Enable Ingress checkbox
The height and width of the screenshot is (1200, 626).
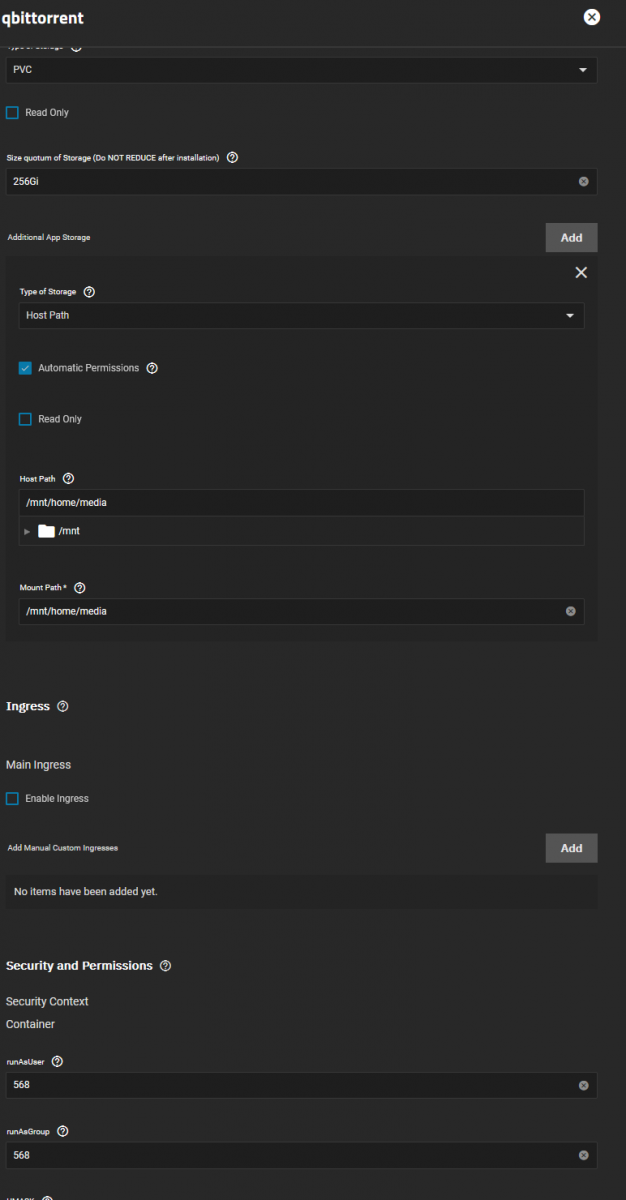(12, 799)
